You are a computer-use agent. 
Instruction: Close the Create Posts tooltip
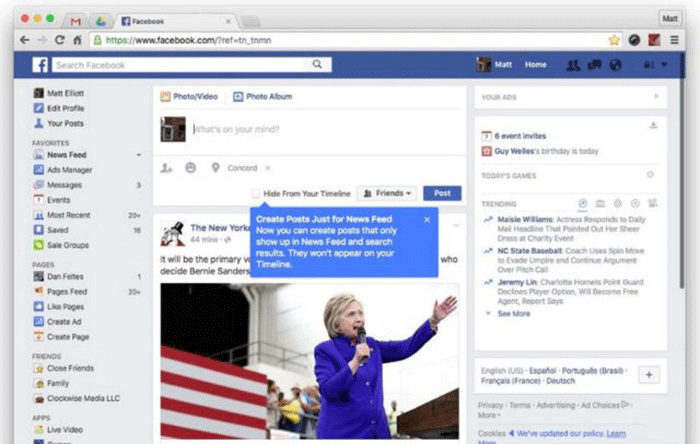pyautogui.click(x=427, y=220)
